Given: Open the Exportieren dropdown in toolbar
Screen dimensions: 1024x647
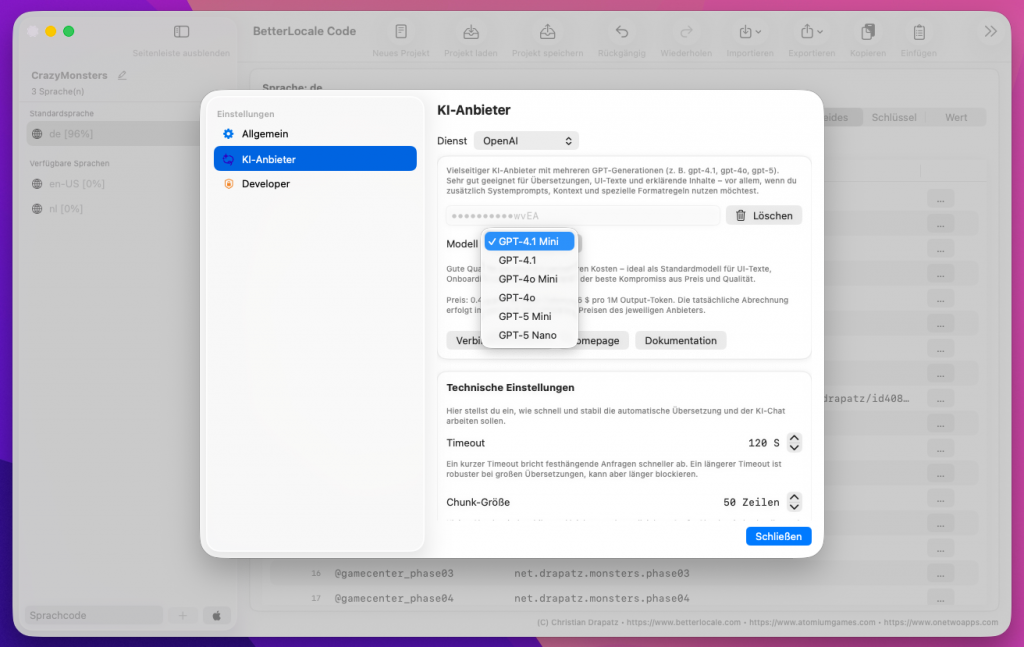Looking at the screenshot, I should tap(810, 32).
